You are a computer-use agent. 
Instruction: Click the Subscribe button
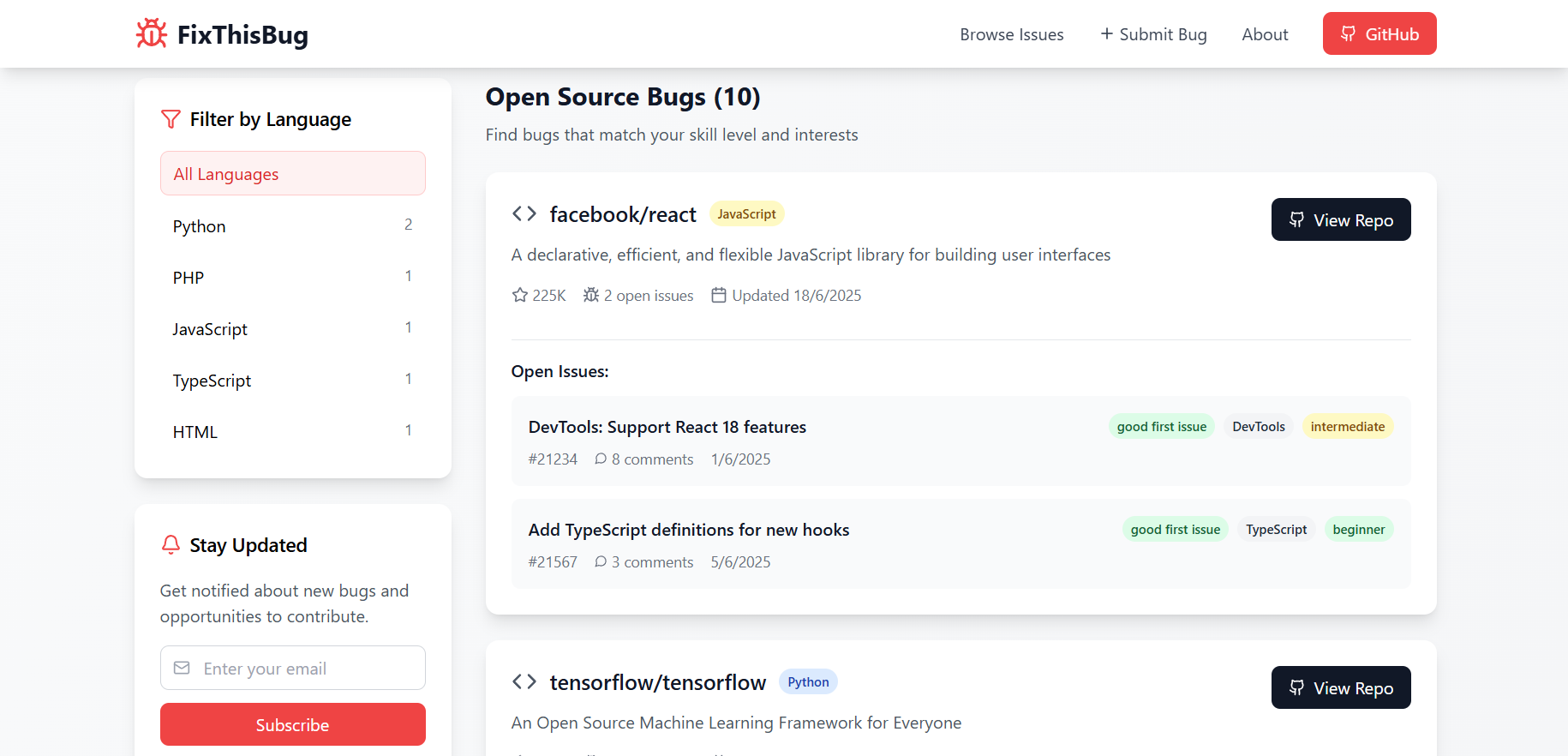(293, 724)
